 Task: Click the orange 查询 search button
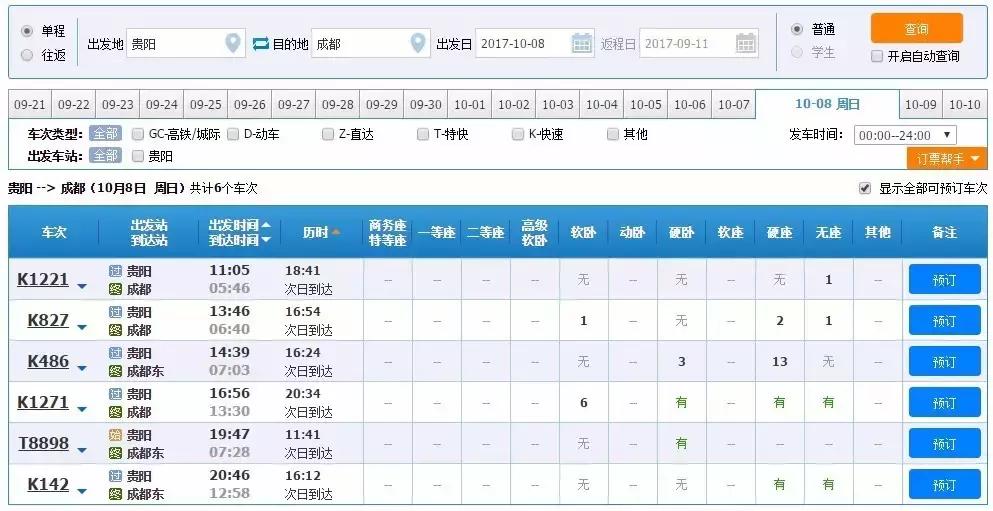(x=916, y=28)
